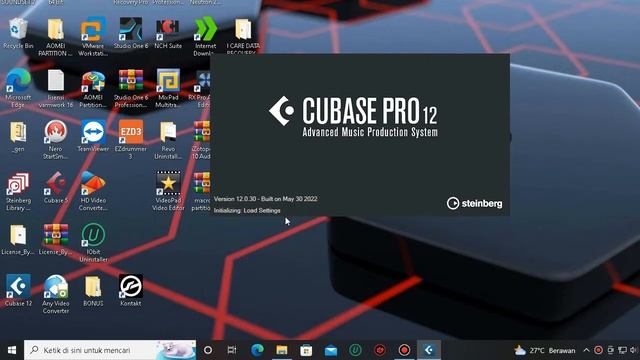Open the Revo Uninstaller folder
This screenshot has height=360, width=640.
click(168, 139)
